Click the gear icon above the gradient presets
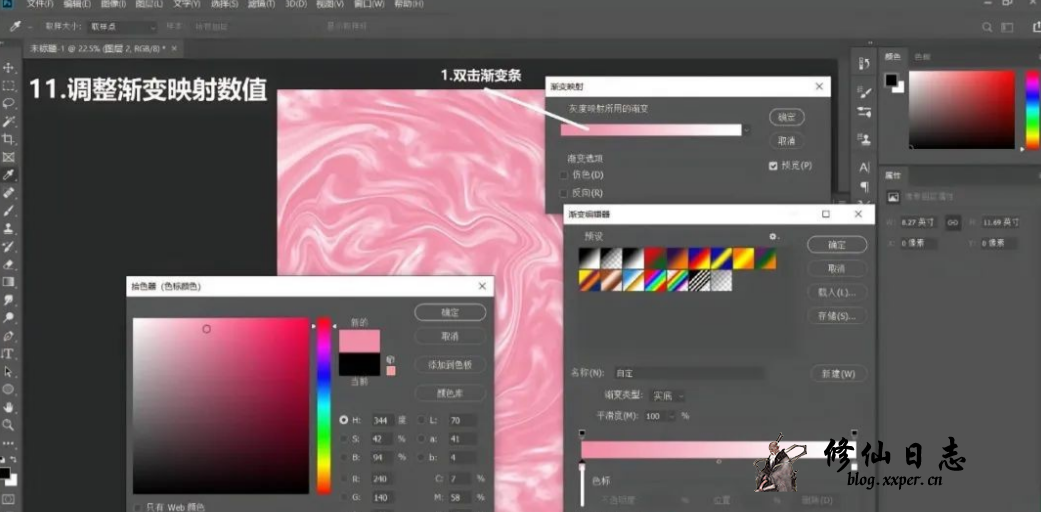 (x=772, y=236)
